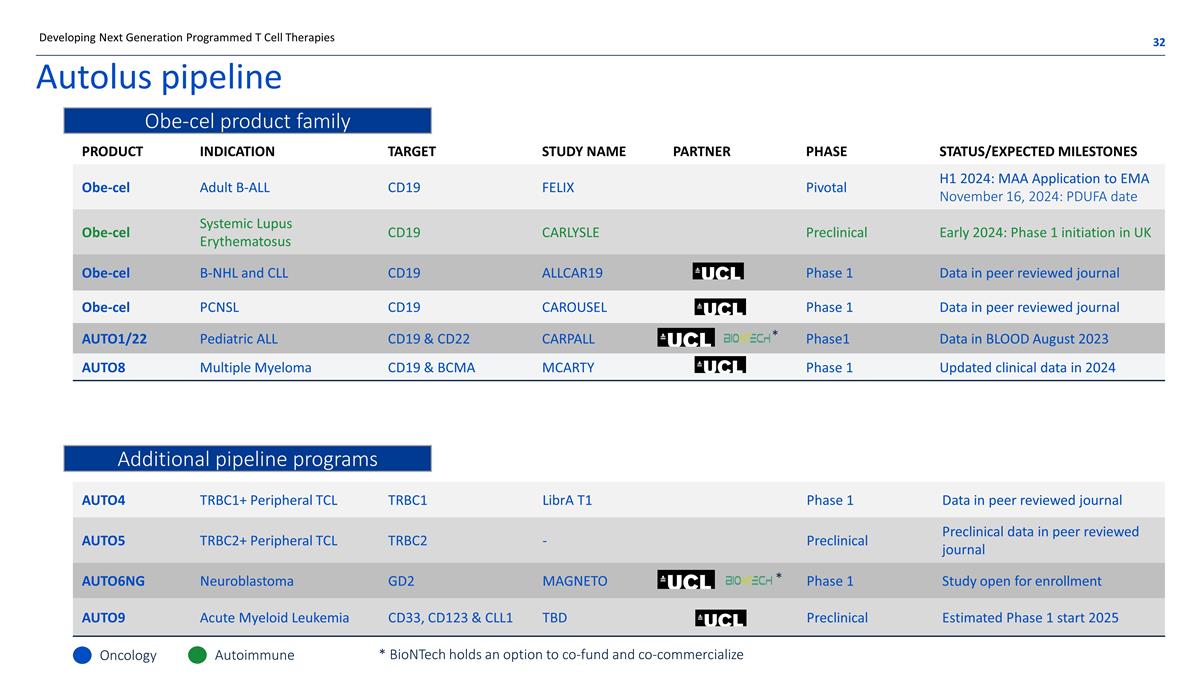Click the PHASE column header

click(826, 152)
